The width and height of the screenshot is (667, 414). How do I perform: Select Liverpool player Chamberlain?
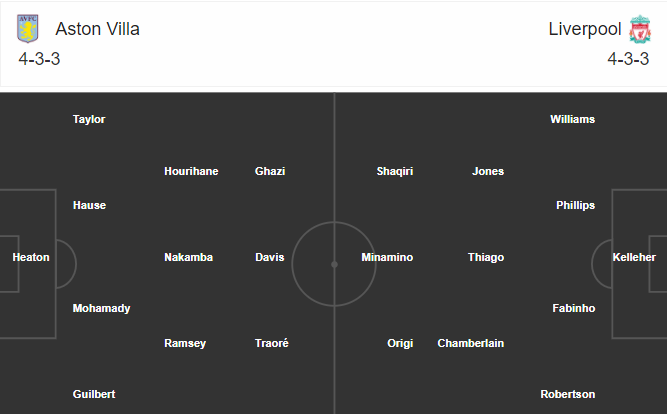click(470, 343)
